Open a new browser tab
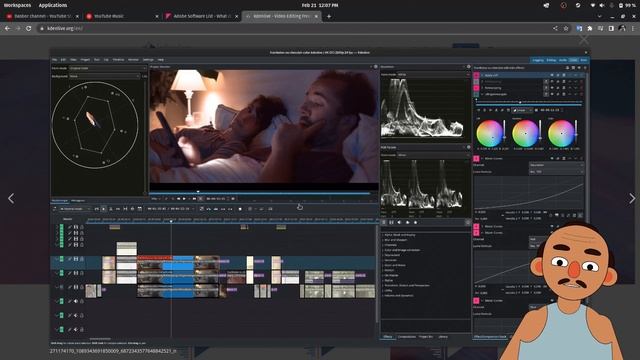 tap(329, 16)
